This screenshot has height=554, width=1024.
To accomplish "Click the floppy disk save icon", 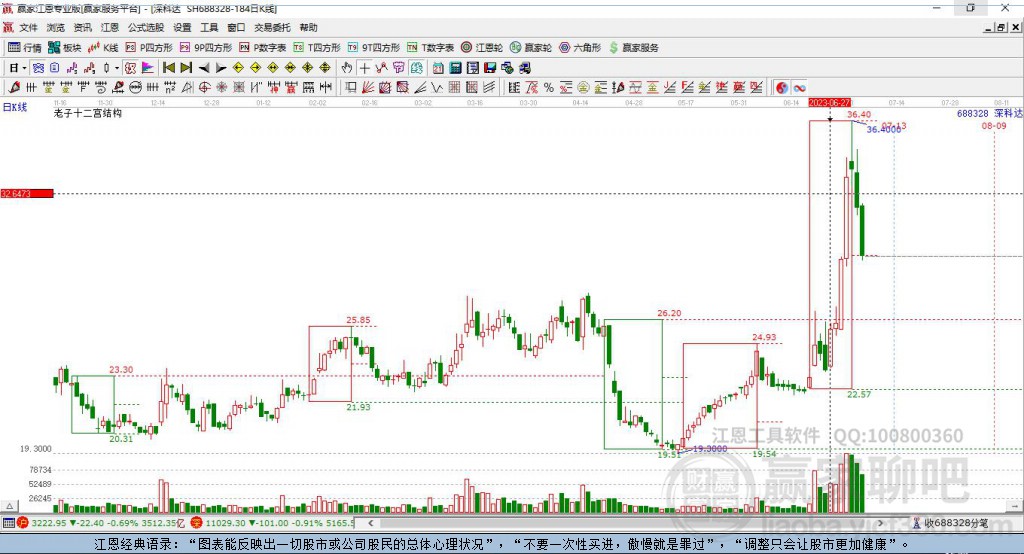I will pos(490,68).
